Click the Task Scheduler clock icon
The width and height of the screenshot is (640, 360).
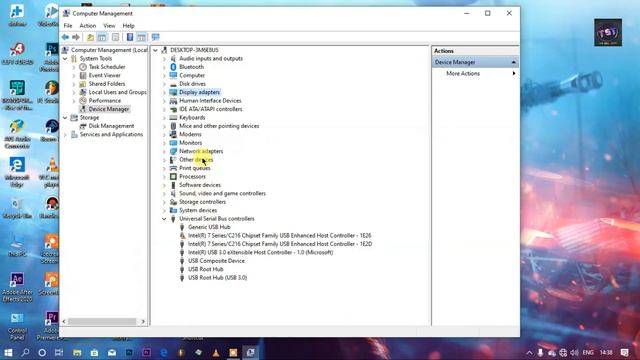pyautogui.click(x=83, y=67)
